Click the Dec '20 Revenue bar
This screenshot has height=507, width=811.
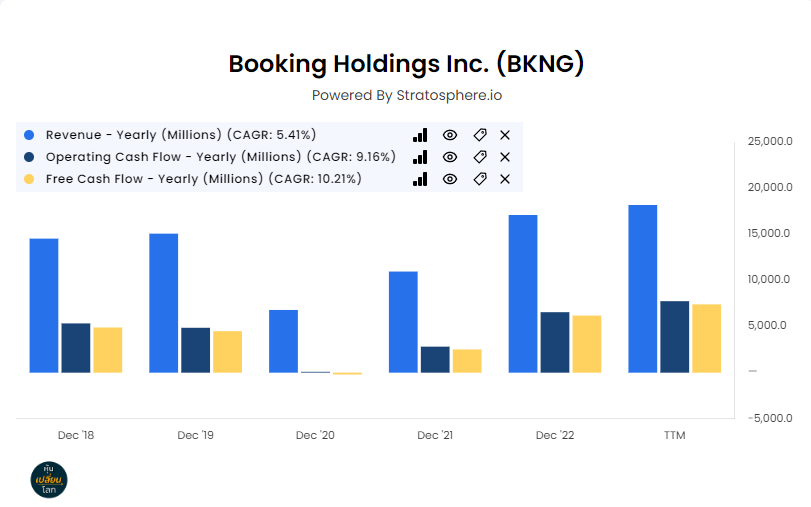tap(283, 341)
